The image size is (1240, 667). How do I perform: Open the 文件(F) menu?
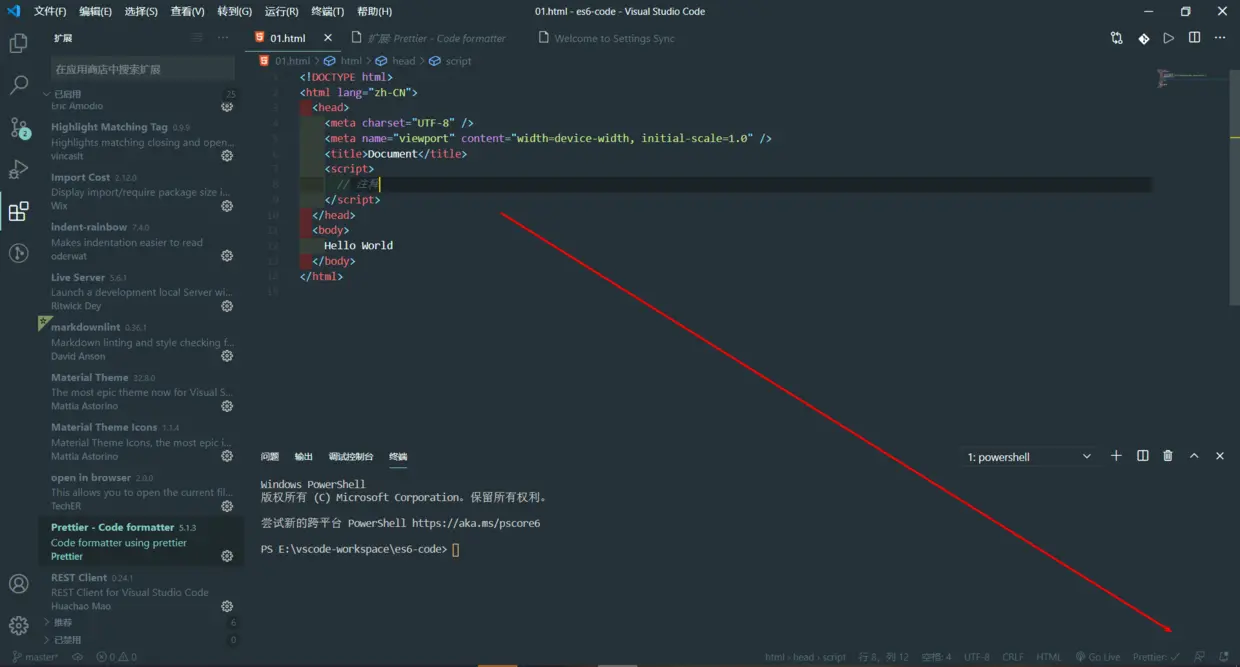(x=50, y=11)
